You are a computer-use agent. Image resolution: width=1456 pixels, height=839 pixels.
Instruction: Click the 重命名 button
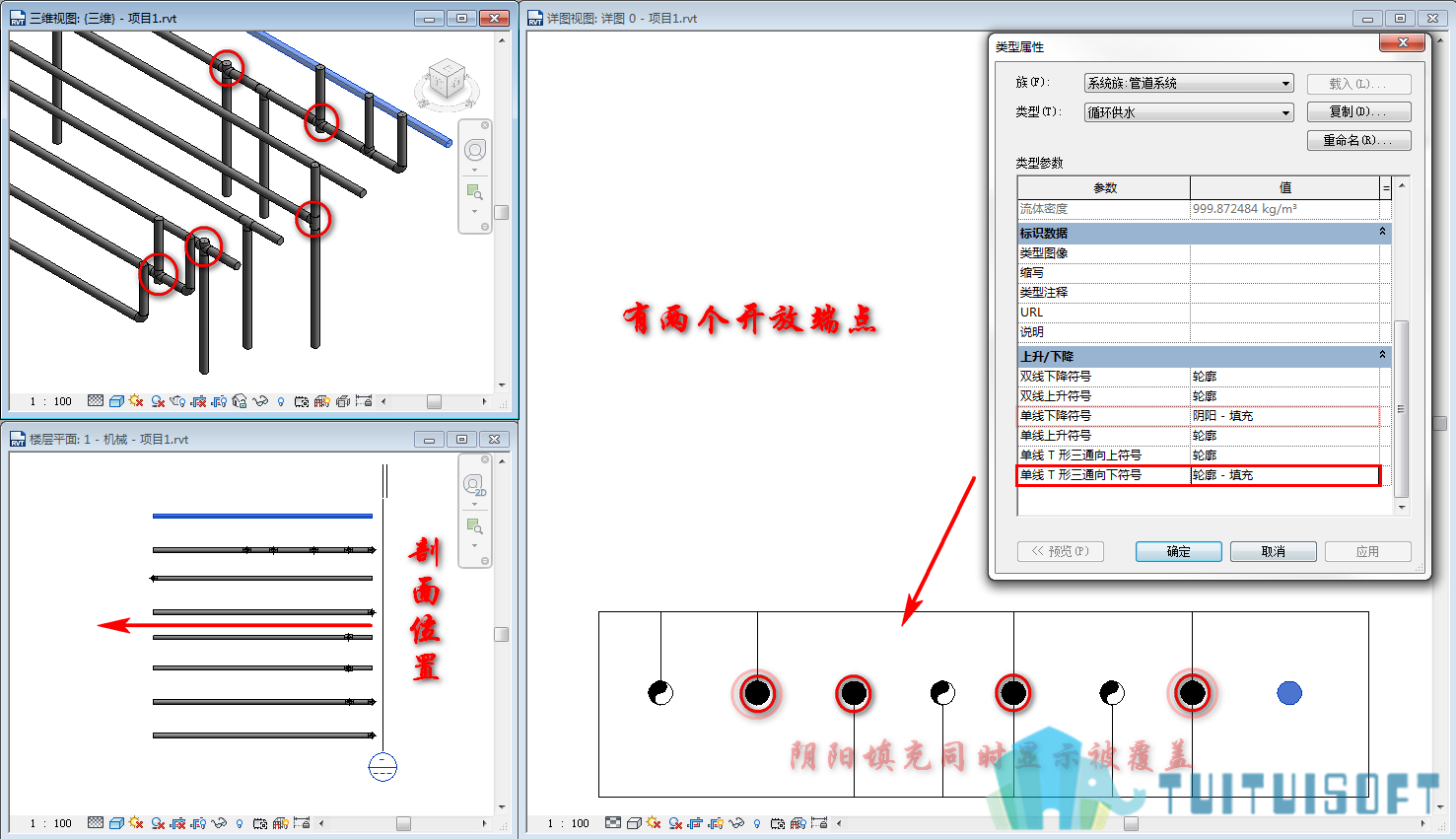point(1358,140)
